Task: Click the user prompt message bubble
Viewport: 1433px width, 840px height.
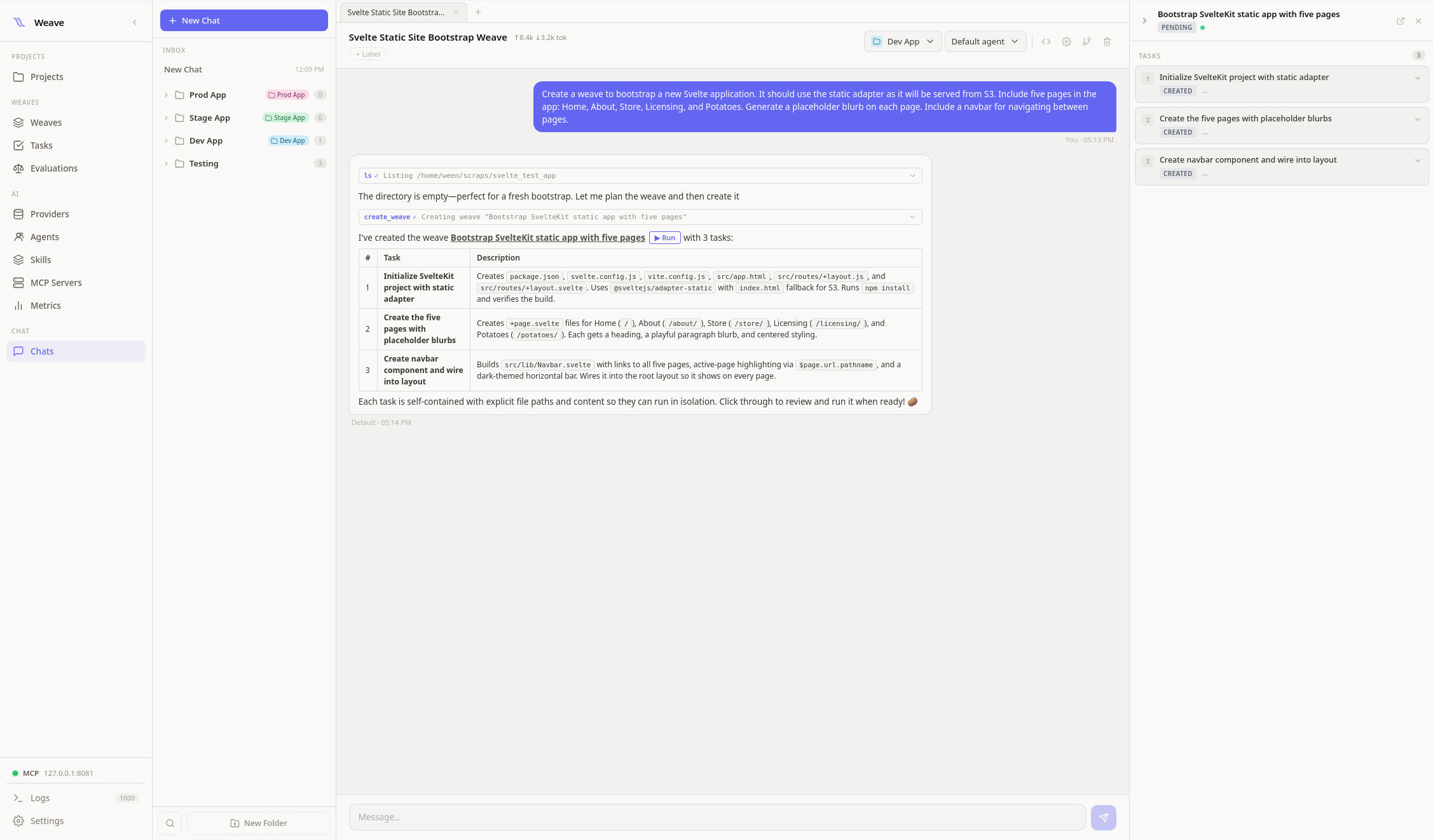Action: pyautogui.click(x=825, y=107)
